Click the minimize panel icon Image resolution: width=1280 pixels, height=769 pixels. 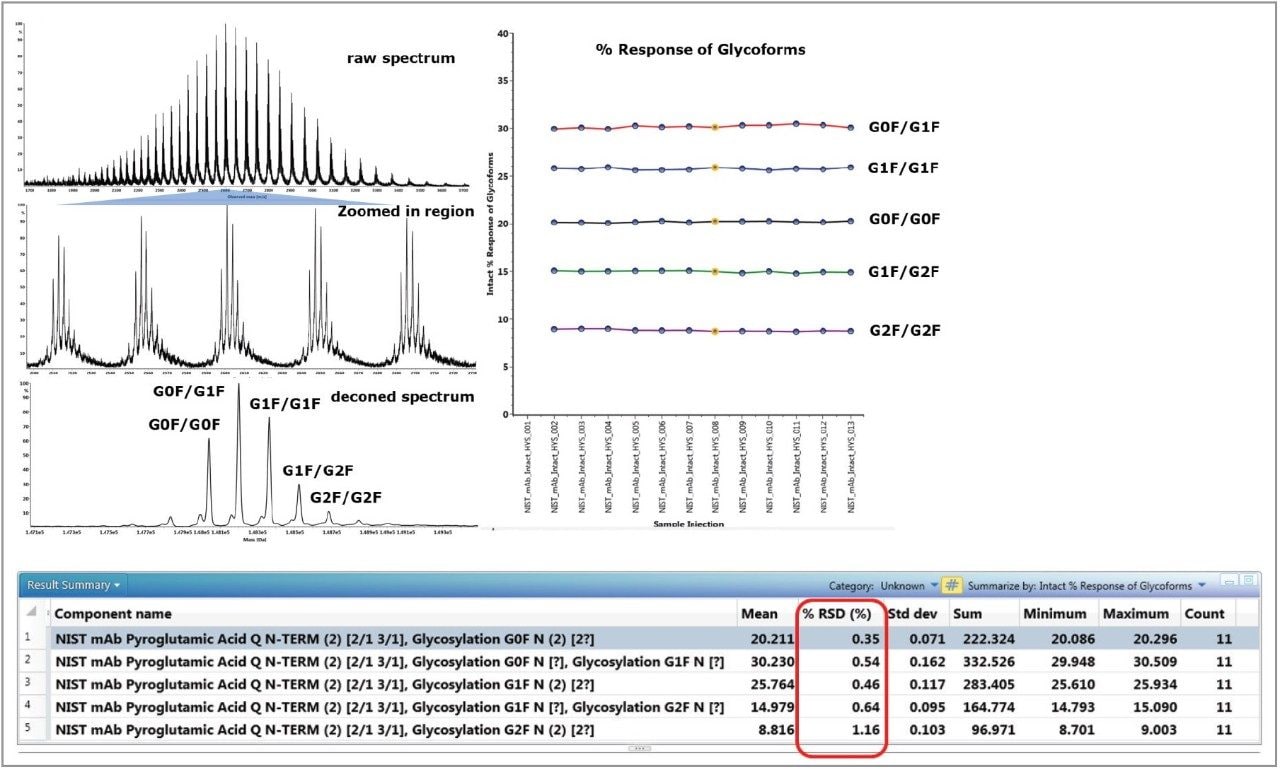click(1228, 581)
